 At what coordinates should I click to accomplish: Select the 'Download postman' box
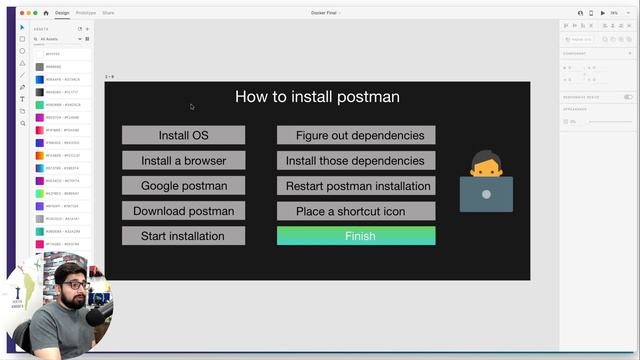(184, 211)
